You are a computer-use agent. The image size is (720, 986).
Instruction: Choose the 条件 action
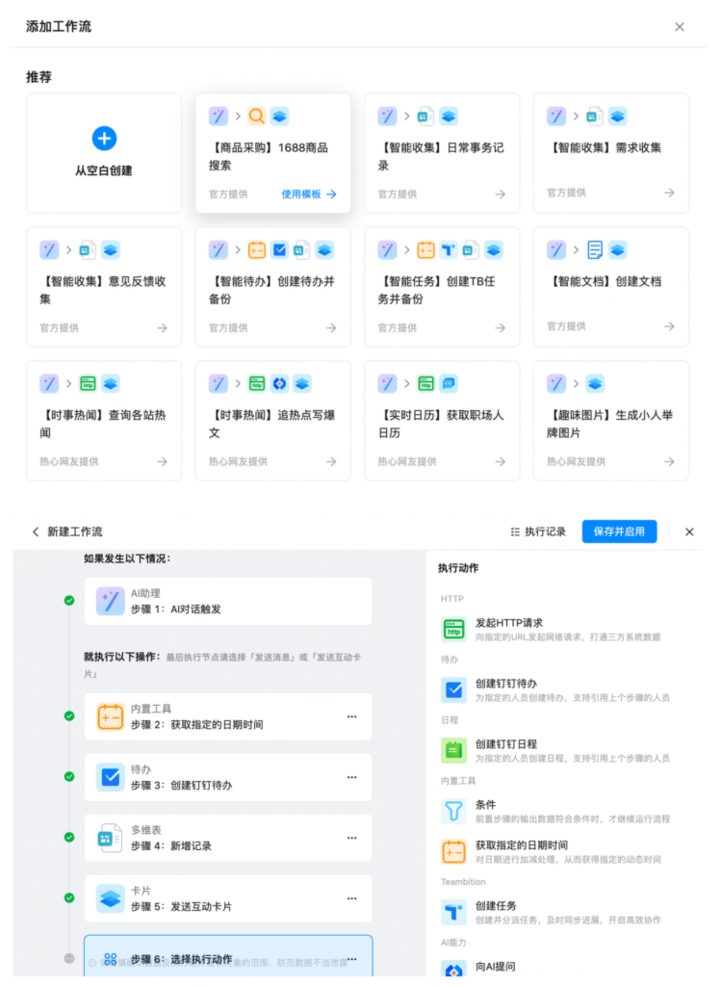pos(557,811)
